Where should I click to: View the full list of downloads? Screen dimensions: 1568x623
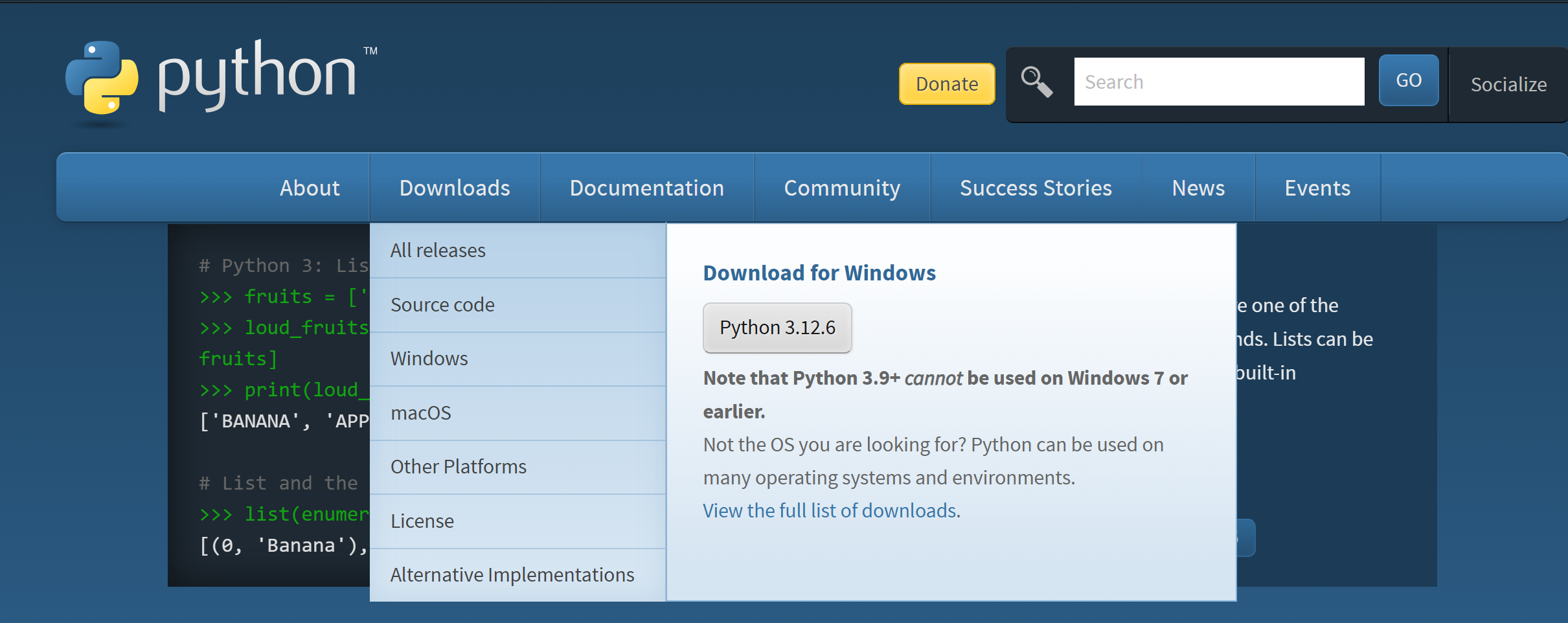[831, 510]
